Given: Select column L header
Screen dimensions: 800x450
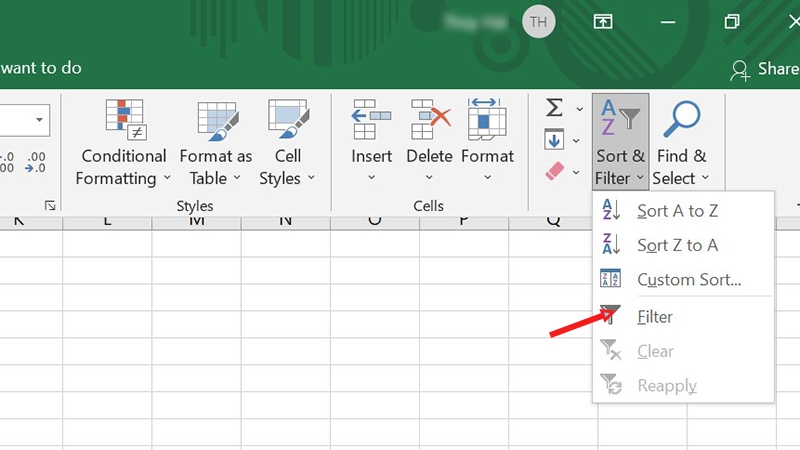Looking at the screenshot, I should coord(107,221).
